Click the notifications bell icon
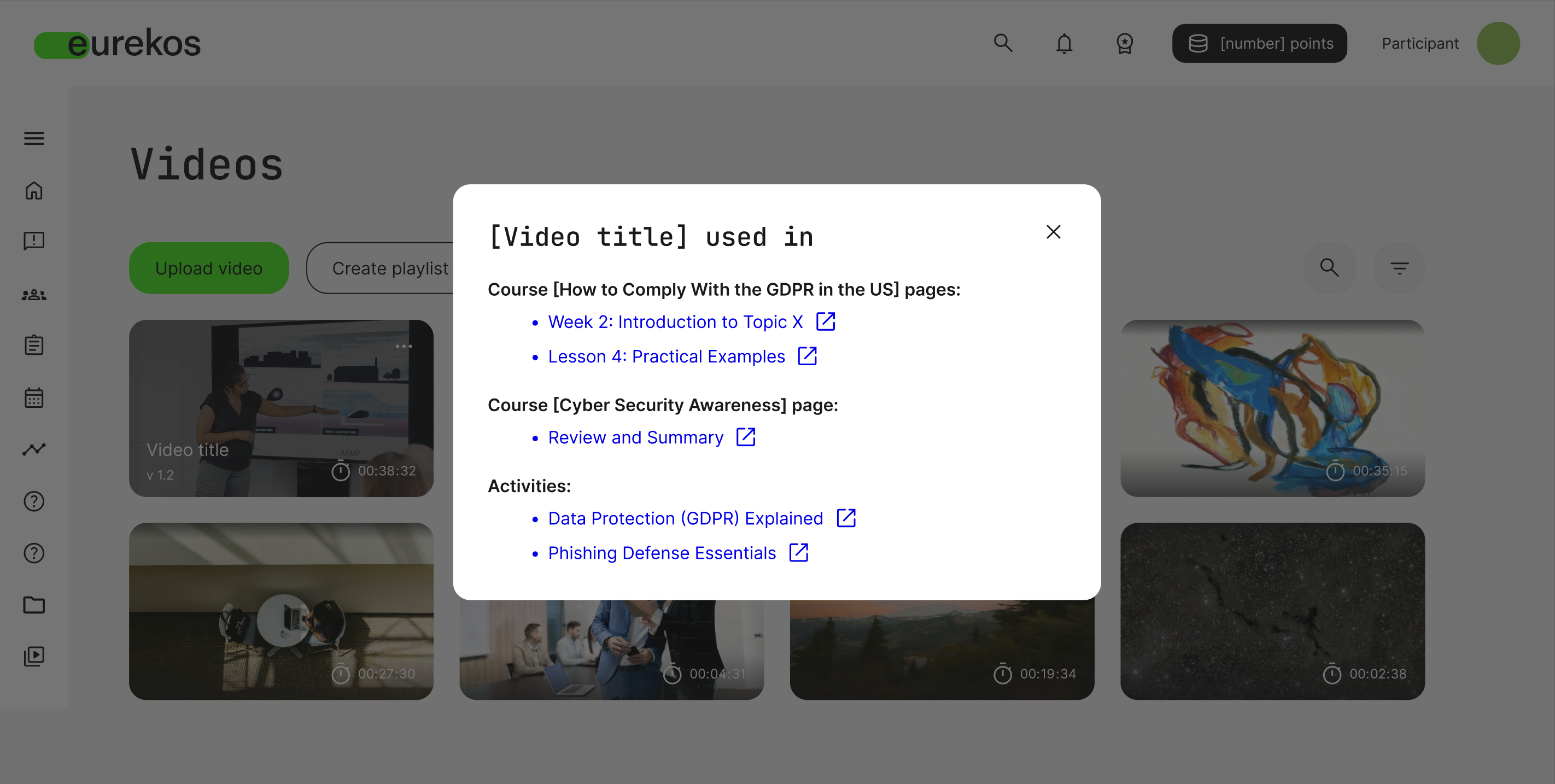This screenshot has width=1555, height=784. [x=1063, y=43]
